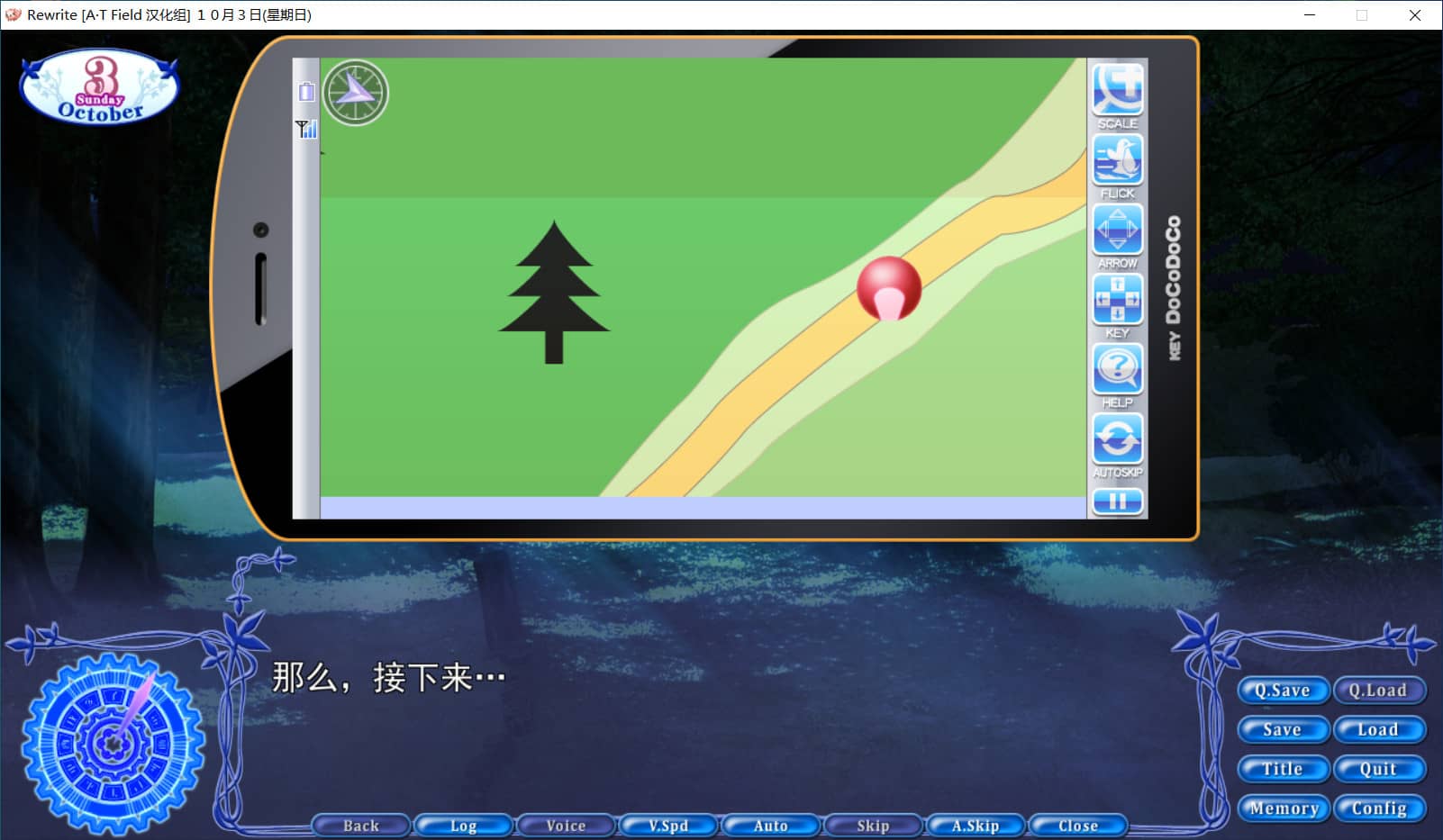Minimize the Rewrite window

tap(1310, 15)
